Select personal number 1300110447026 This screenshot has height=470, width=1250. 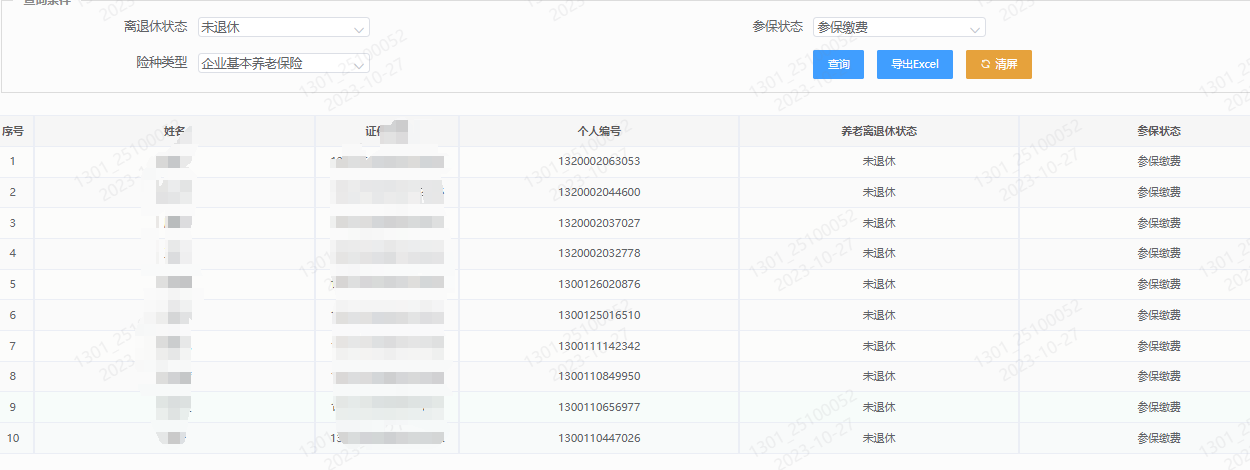pos(599,438)
